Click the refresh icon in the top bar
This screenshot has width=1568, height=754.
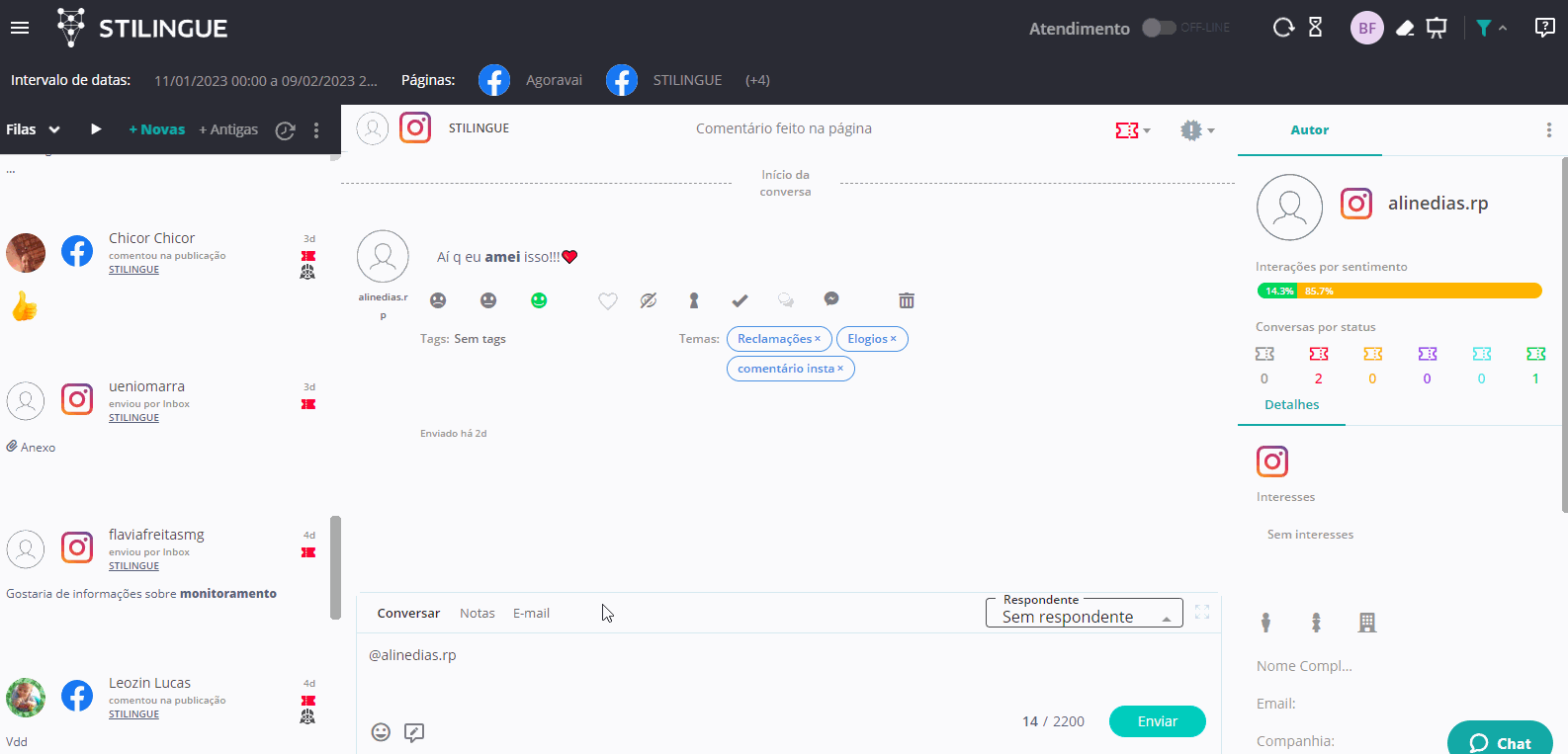click(1282, 28)
